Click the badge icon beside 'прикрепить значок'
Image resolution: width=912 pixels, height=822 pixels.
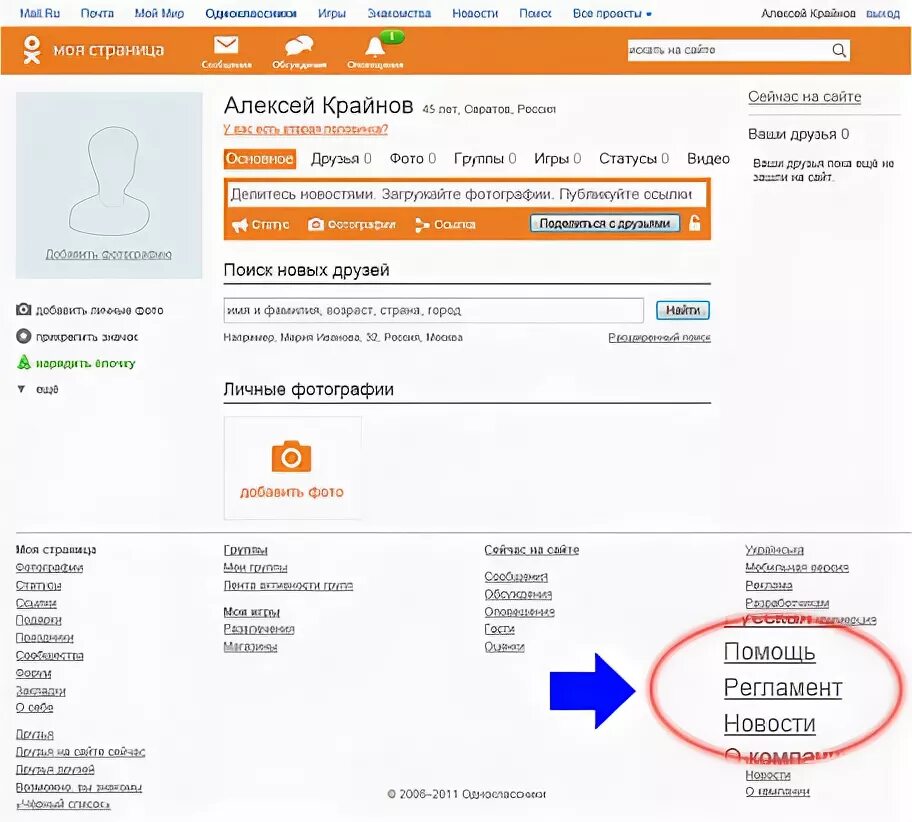click(x=23, y=336)
